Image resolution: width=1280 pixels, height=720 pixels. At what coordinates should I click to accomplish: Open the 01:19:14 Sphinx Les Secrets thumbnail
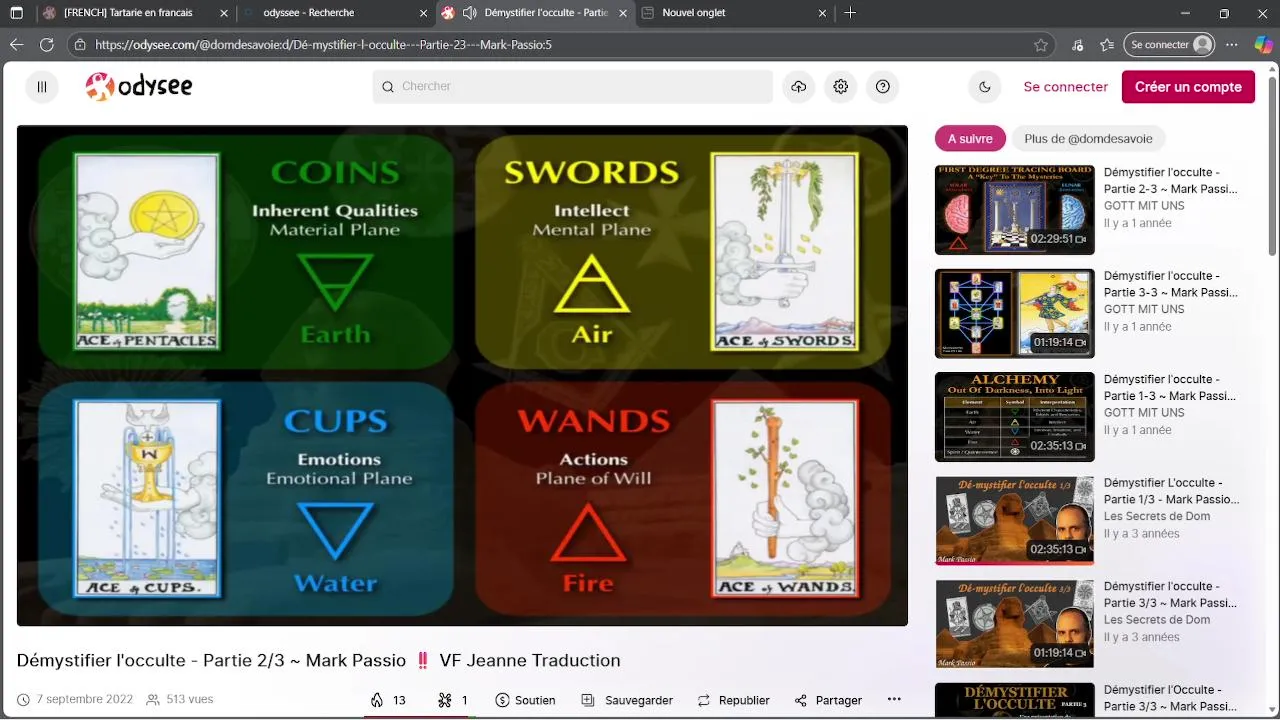tap(1014, 624)
